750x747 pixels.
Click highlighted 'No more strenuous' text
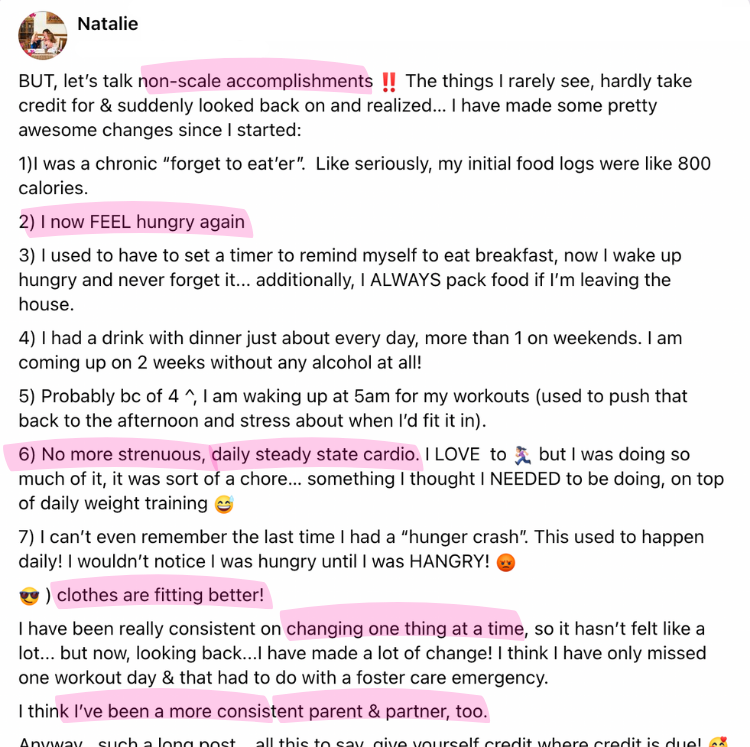123,454
